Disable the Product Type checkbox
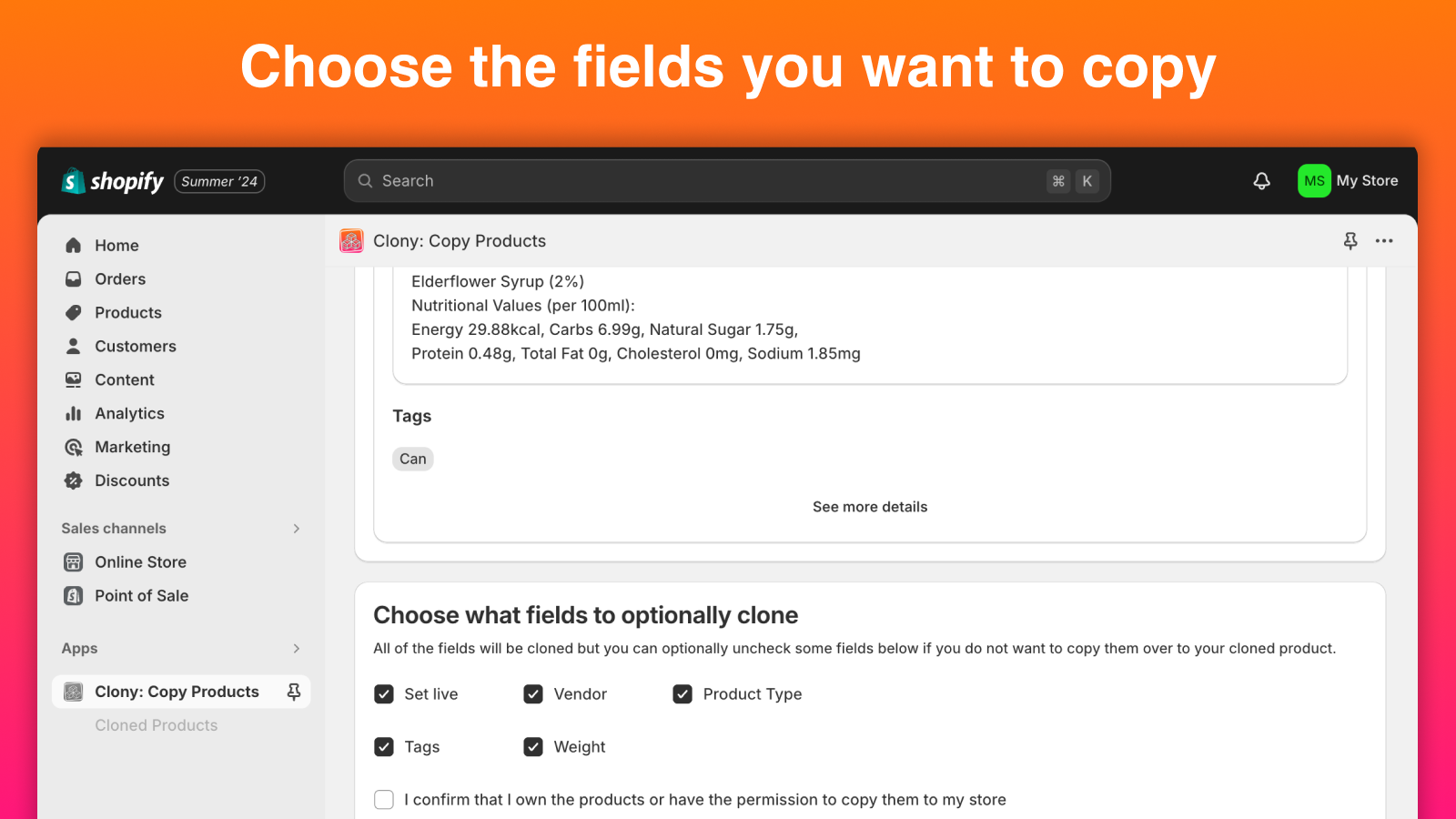The height and width of the screenshot is (819, 1456). (682, 693)
